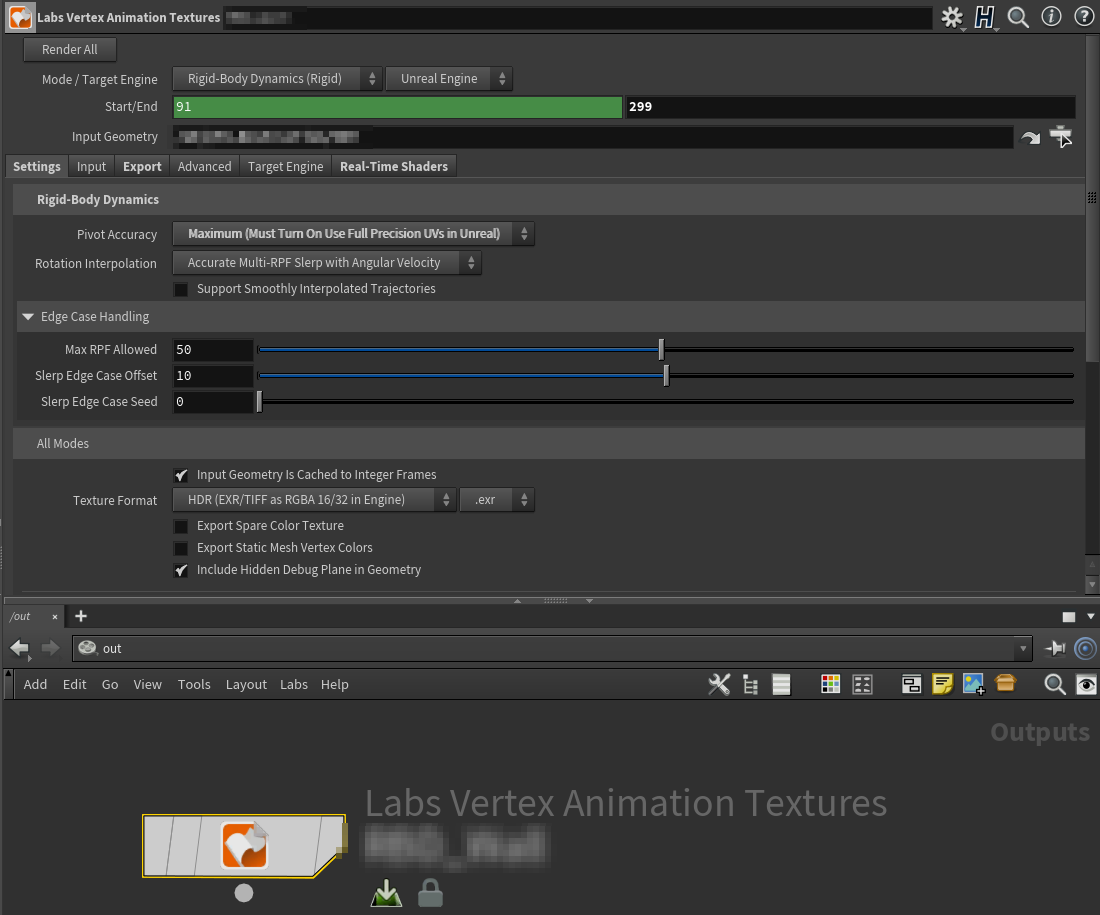Switch to the Real-Time Shaders tab

click(x=394, y=166)
